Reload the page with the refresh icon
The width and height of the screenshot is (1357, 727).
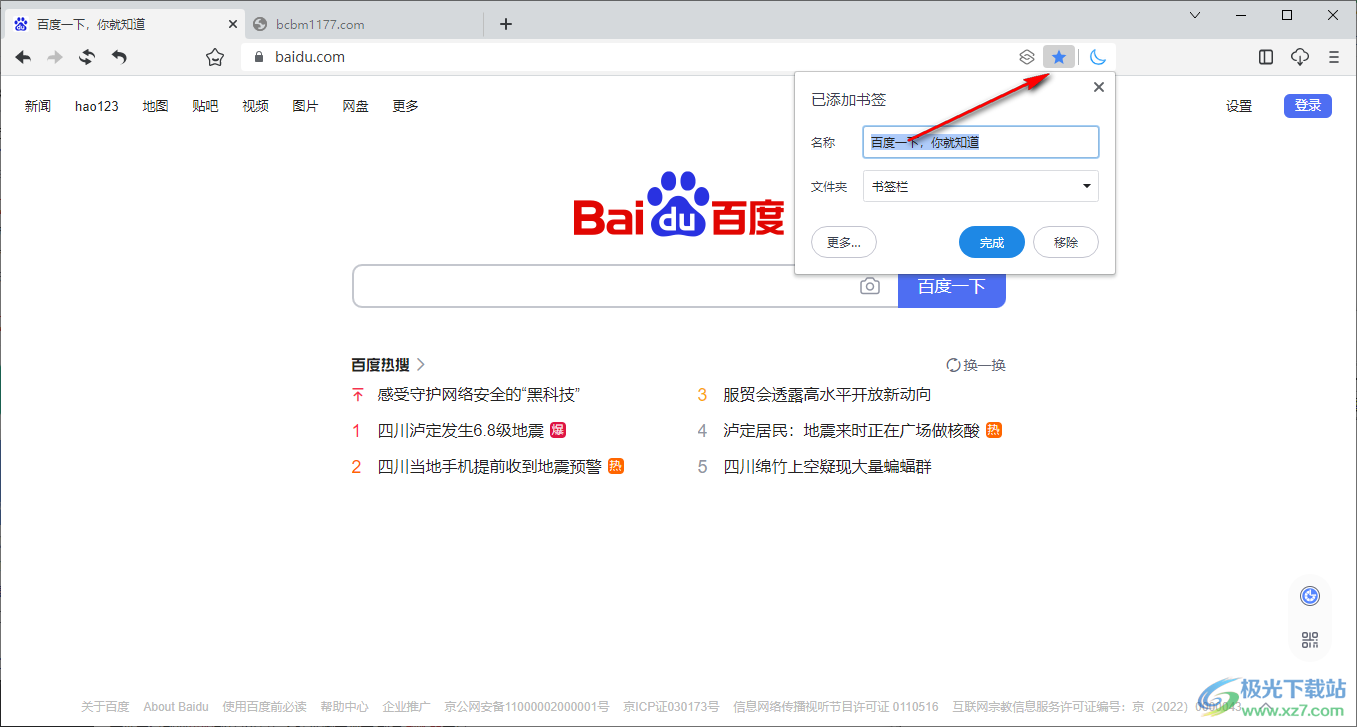pos(87,57)
